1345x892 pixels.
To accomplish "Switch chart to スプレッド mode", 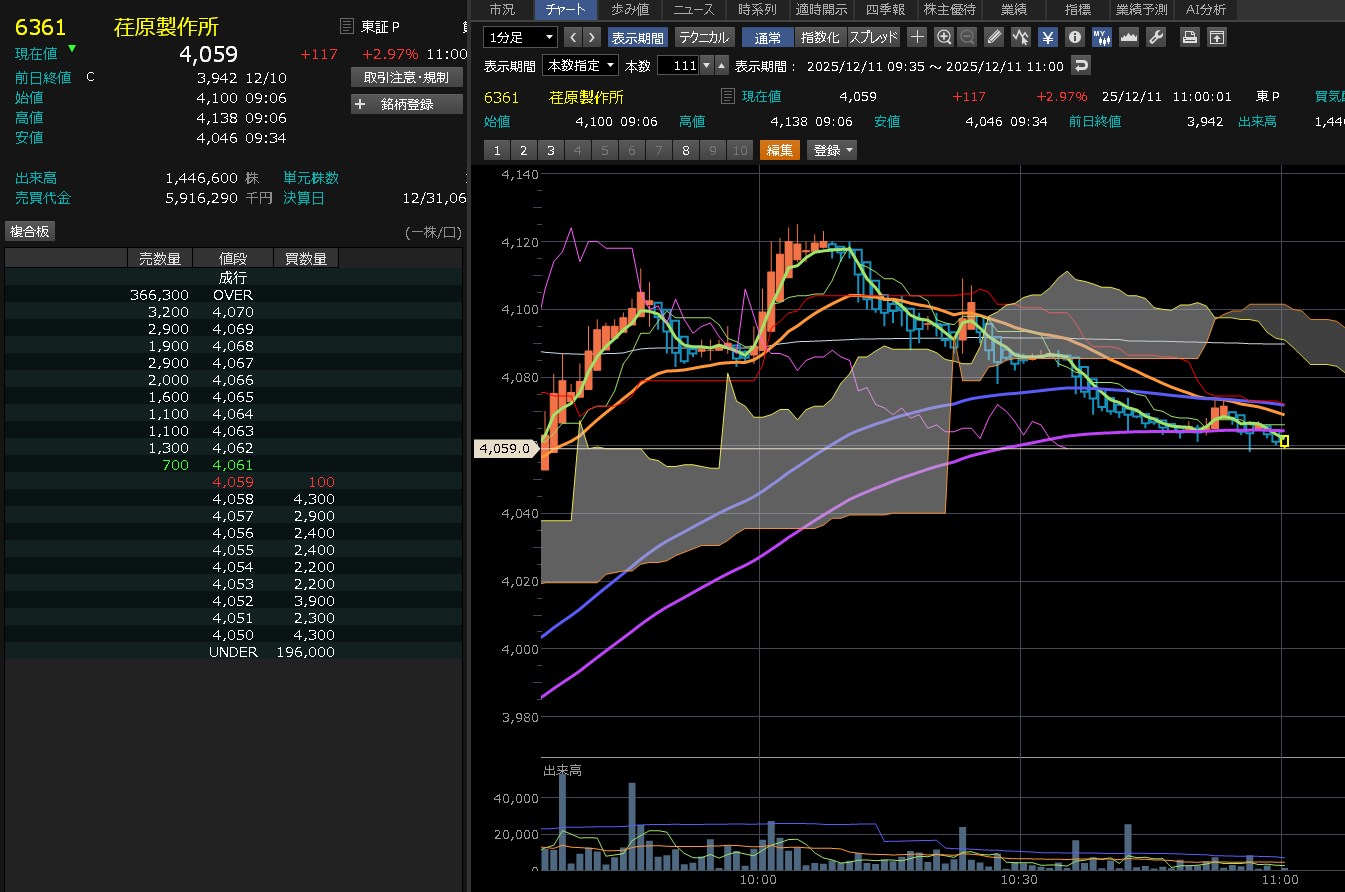I will point(874,37).
